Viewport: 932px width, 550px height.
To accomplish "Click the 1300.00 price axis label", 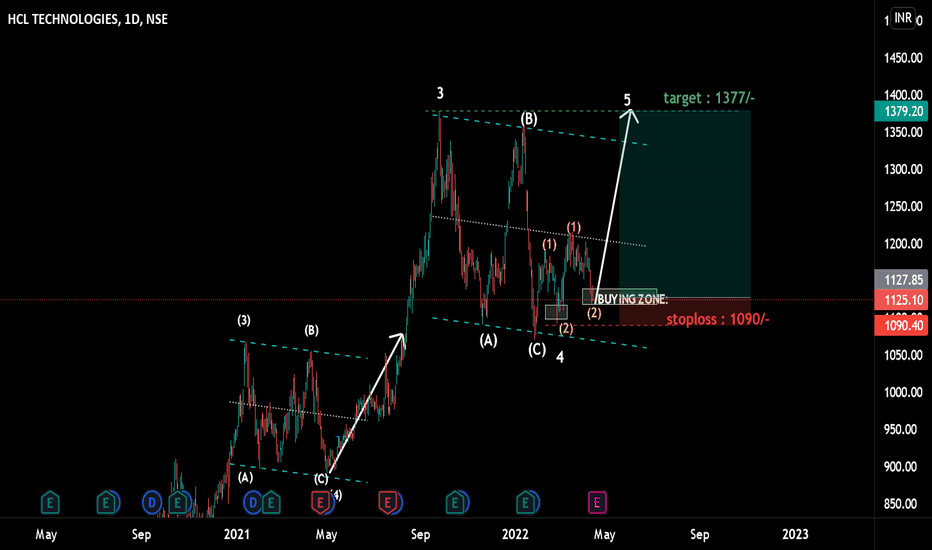I will pos(903,169).
